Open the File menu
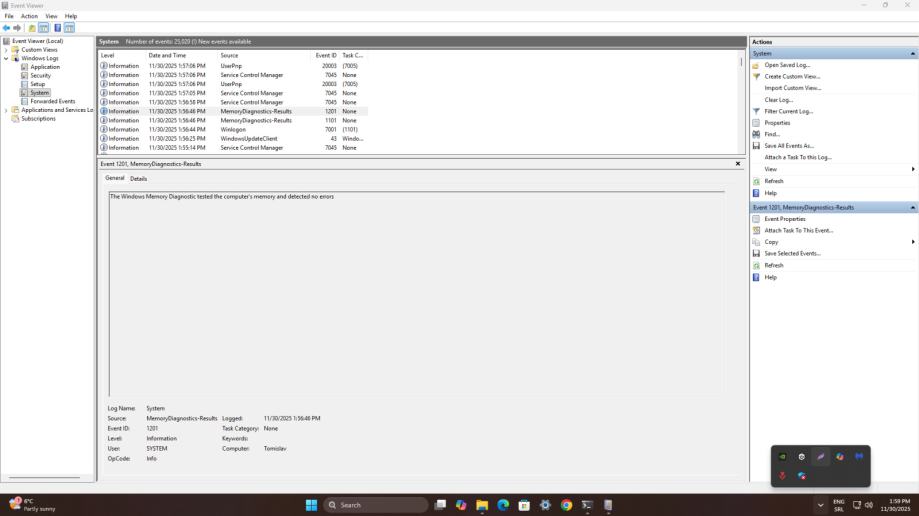 pyautogui.click(x=9, y=16)
